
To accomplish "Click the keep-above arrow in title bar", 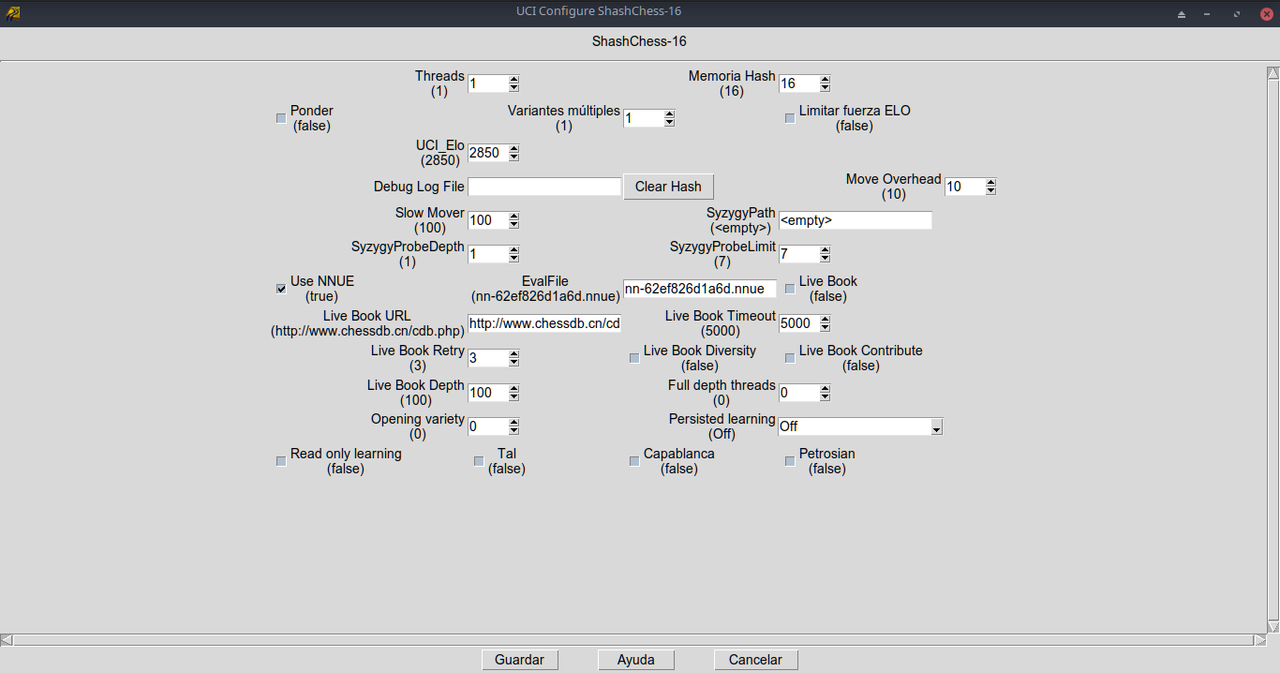I will [1181, 14].
